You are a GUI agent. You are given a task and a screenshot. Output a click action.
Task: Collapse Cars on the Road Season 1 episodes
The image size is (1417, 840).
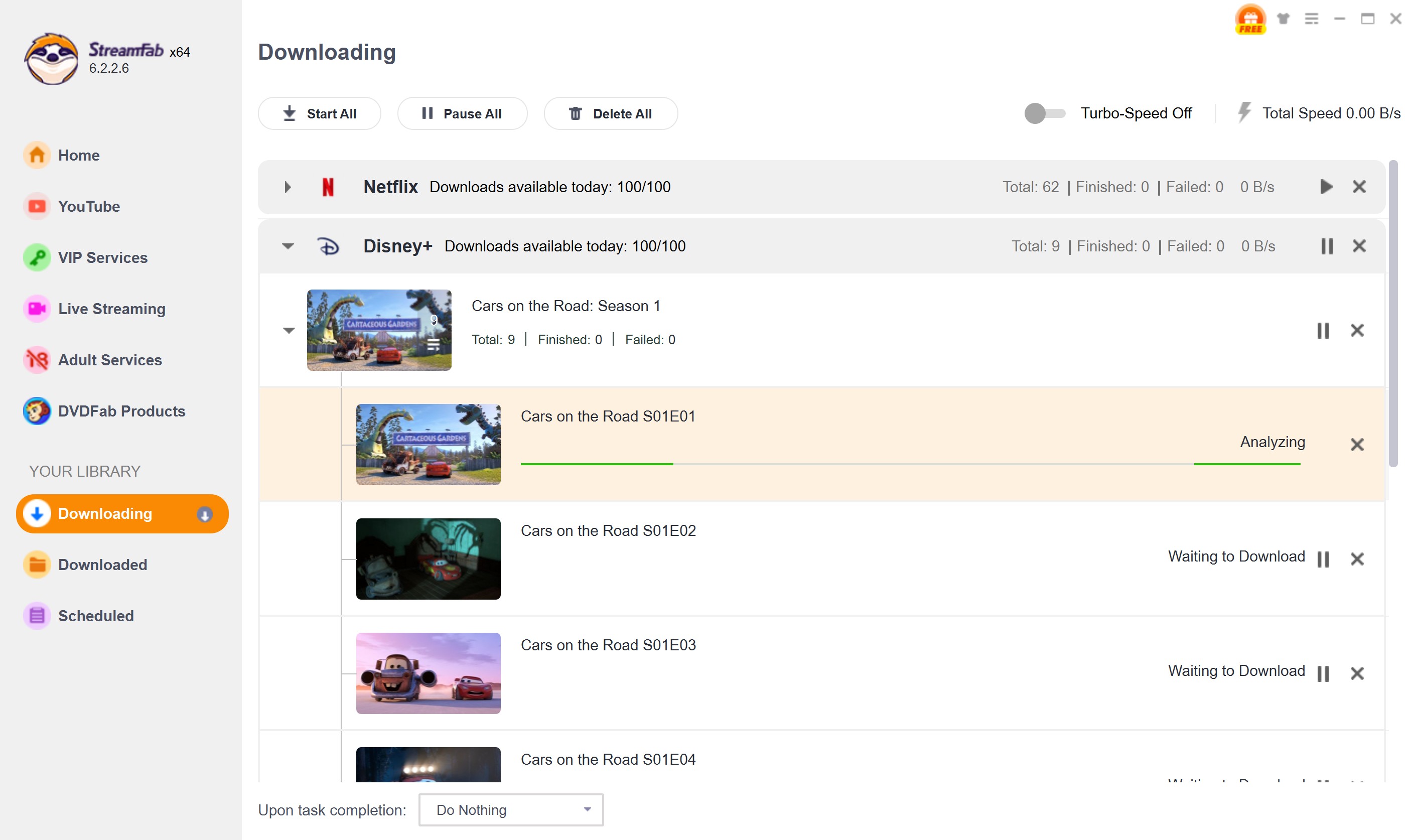click(289, 330)
